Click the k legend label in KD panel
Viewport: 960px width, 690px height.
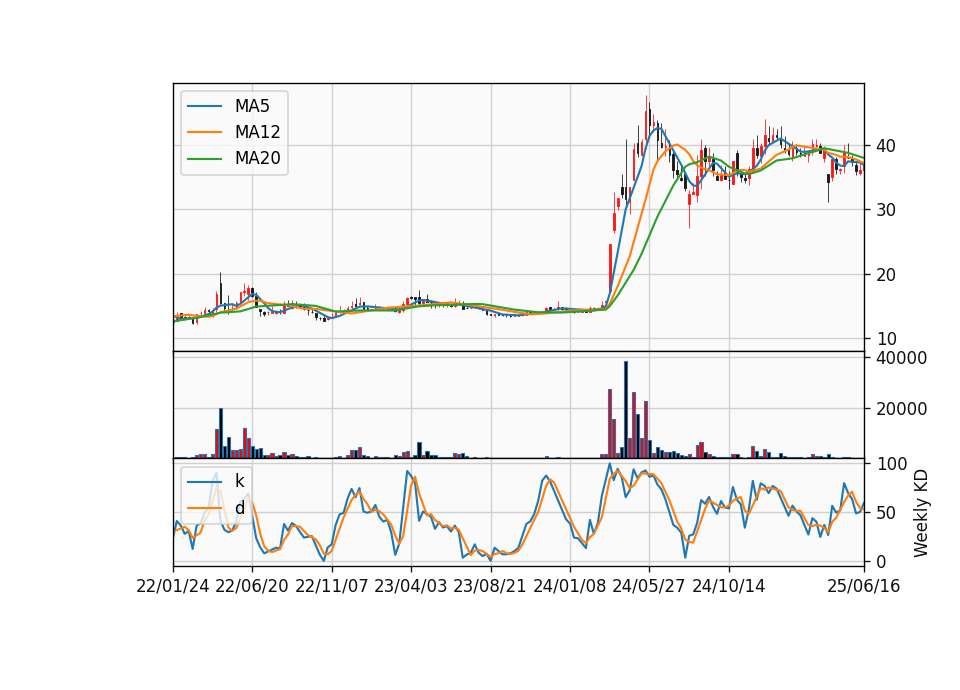coord(239,481)
